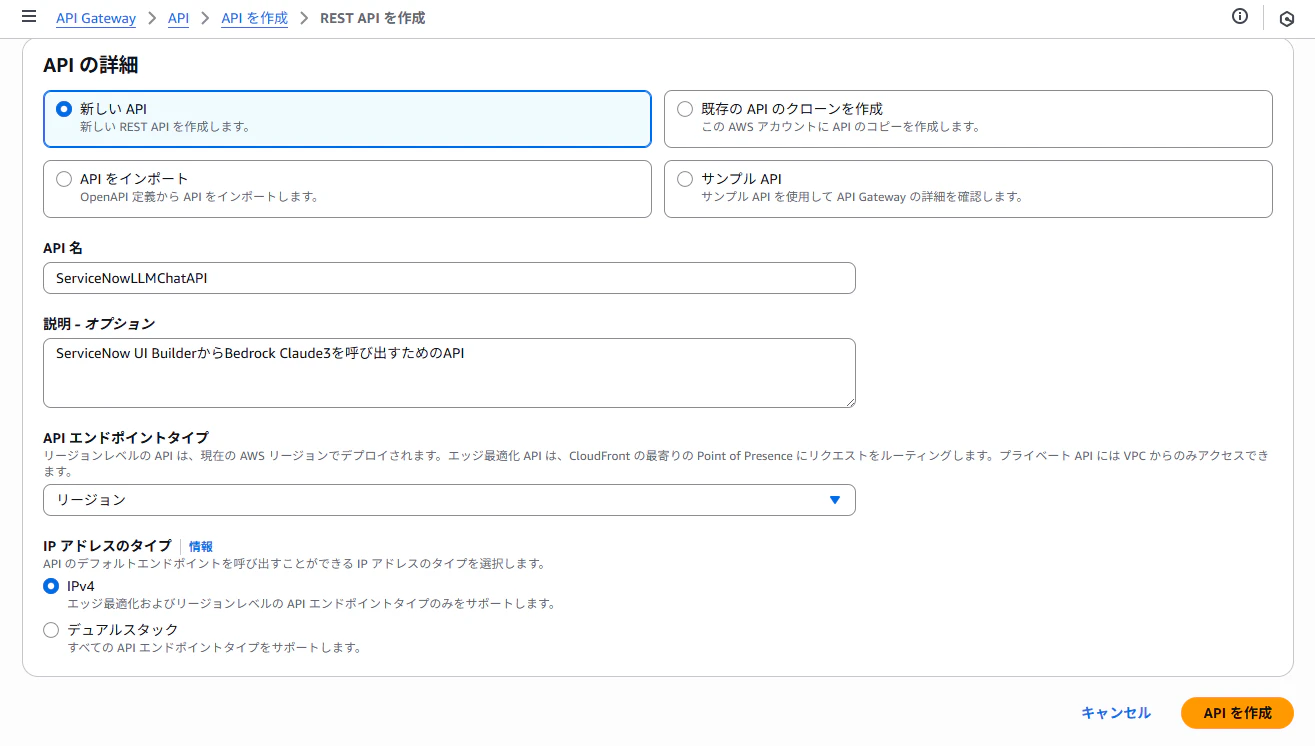Choose the API をインポート radio option
Screen dimensions: 1315x746
pos(64,179)
